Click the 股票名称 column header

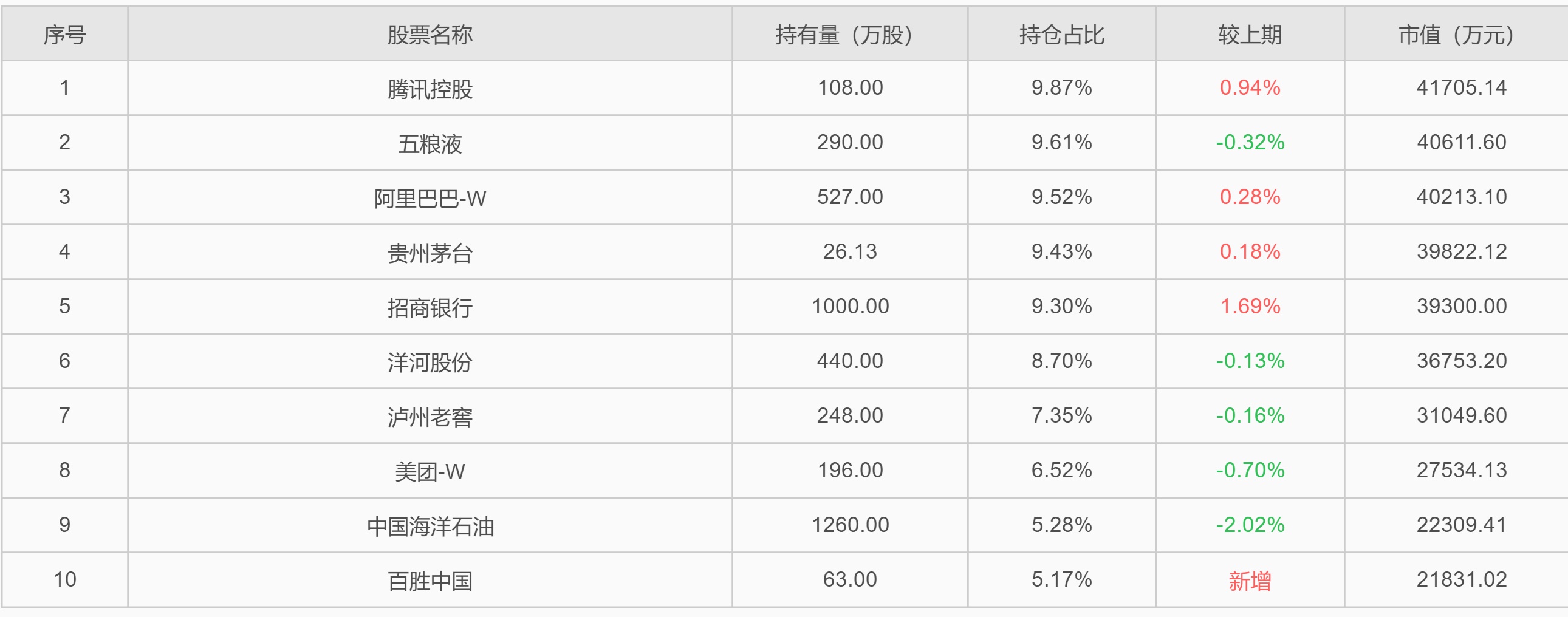[430, 35]
